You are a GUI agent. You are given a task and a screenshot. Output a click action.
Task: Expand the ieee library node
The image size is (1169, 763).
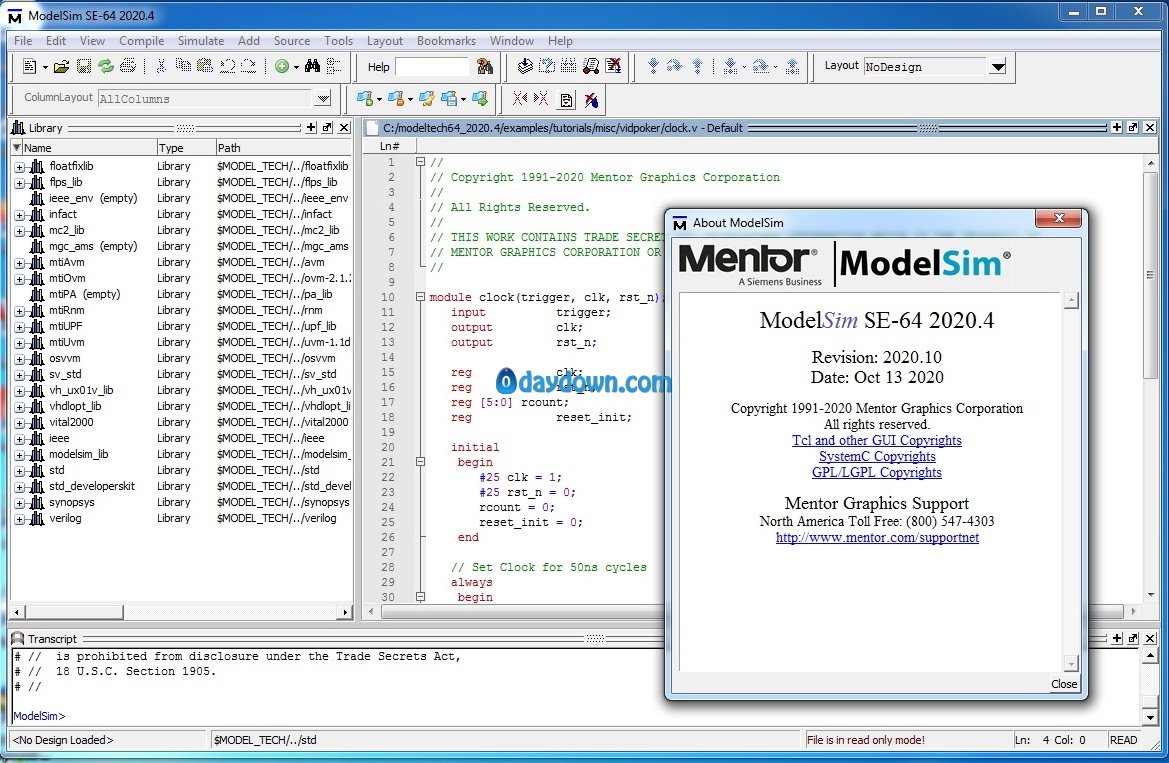pos(19,439)
